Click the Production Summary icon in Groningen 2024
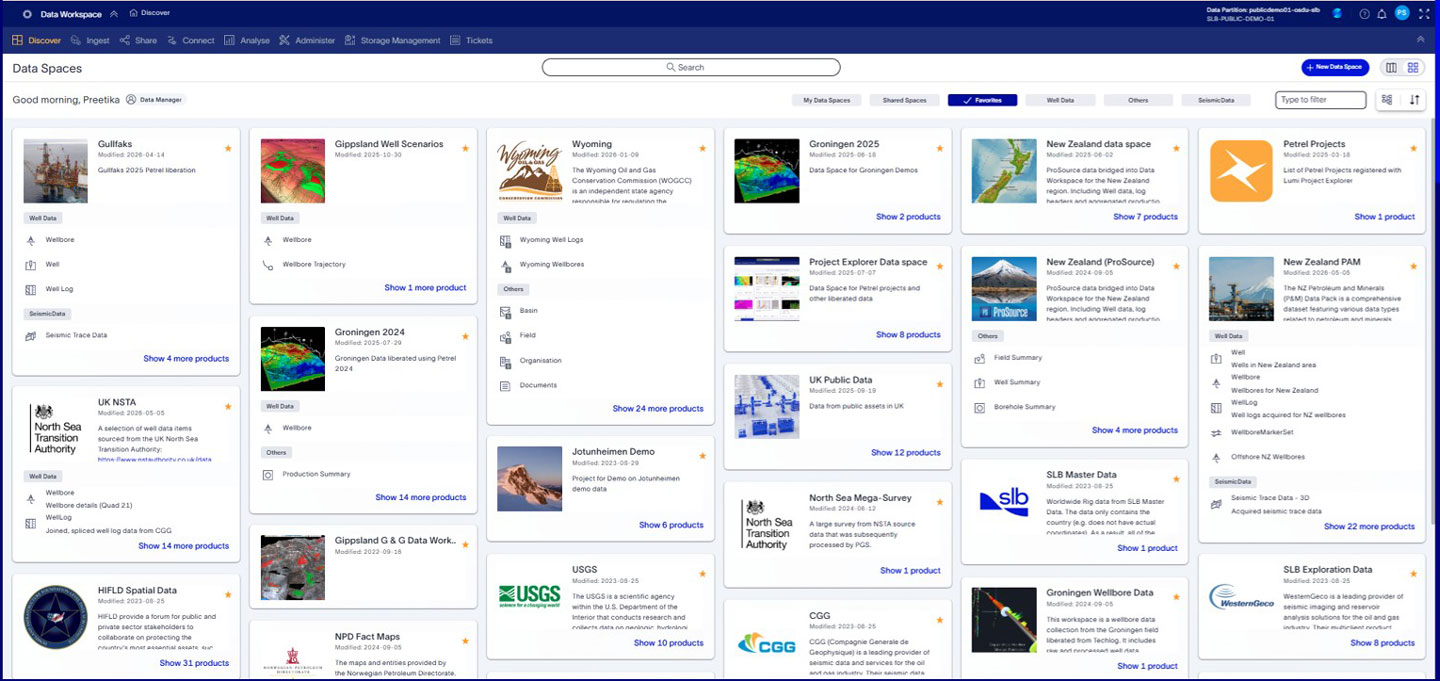 [267, 474]
